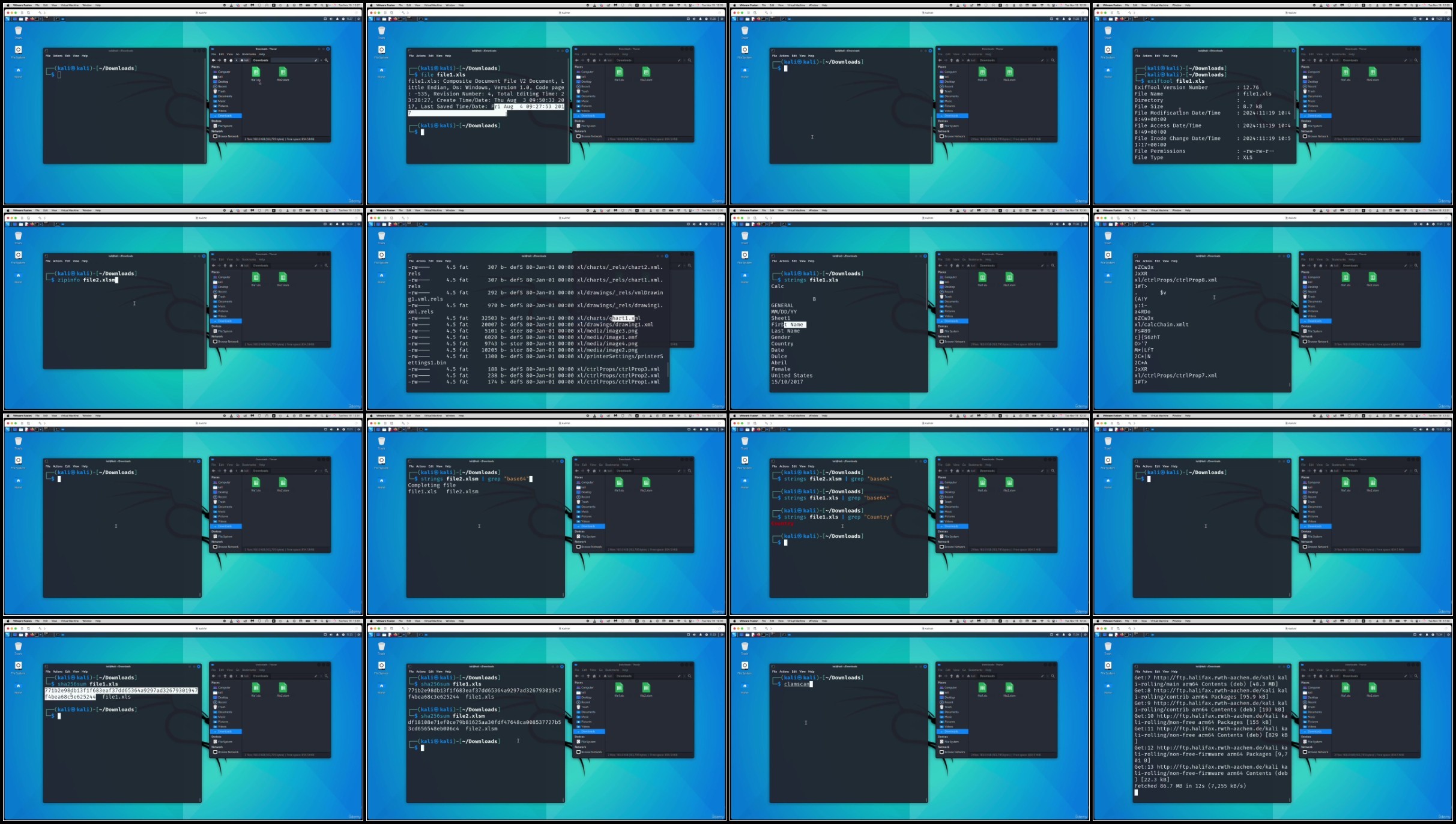Select Desktop in Thunar sidebar, clamscan frame
This screenshot has width=1456, height=824.
coord(946,697)
